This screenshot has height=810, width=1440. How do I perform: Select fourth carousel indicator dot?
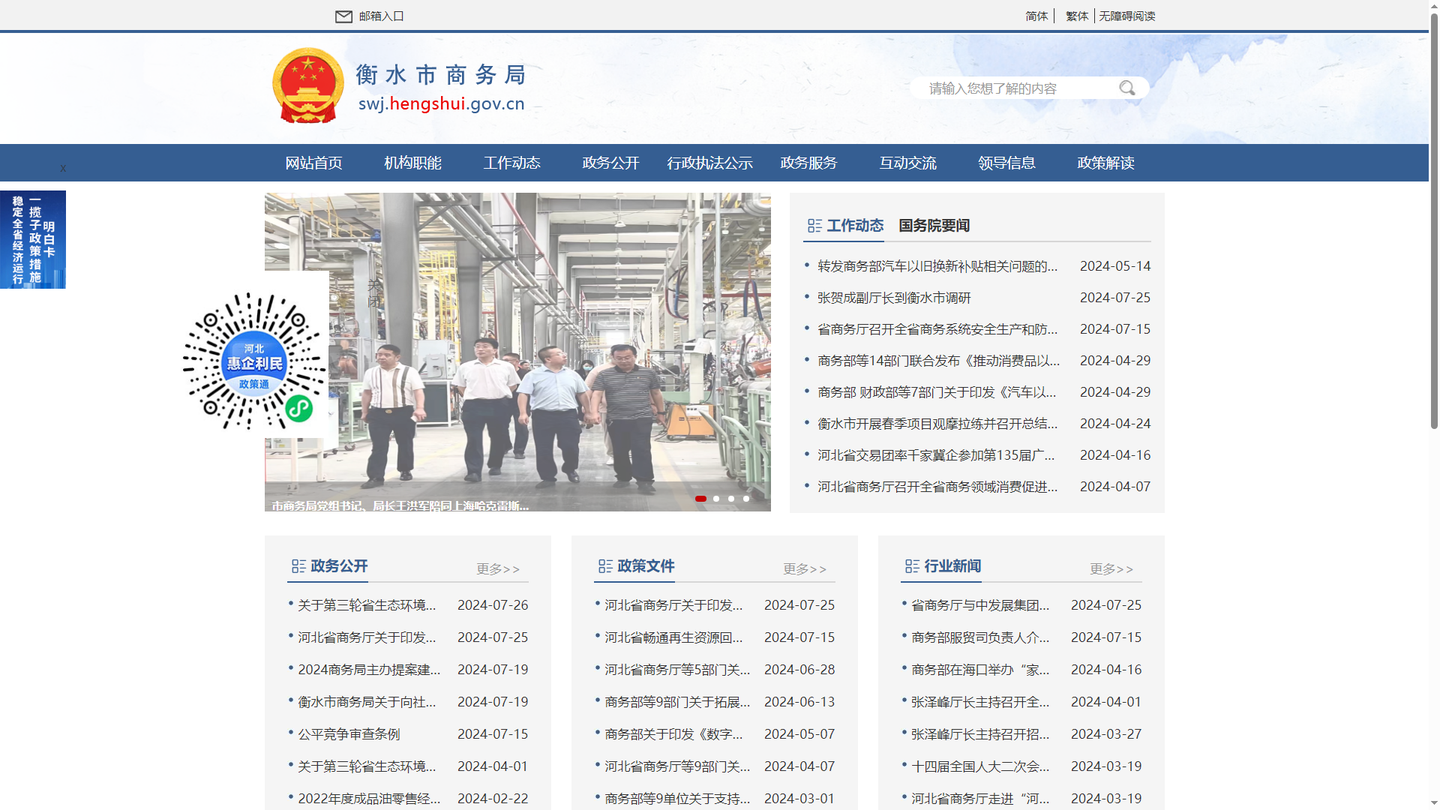746,498
